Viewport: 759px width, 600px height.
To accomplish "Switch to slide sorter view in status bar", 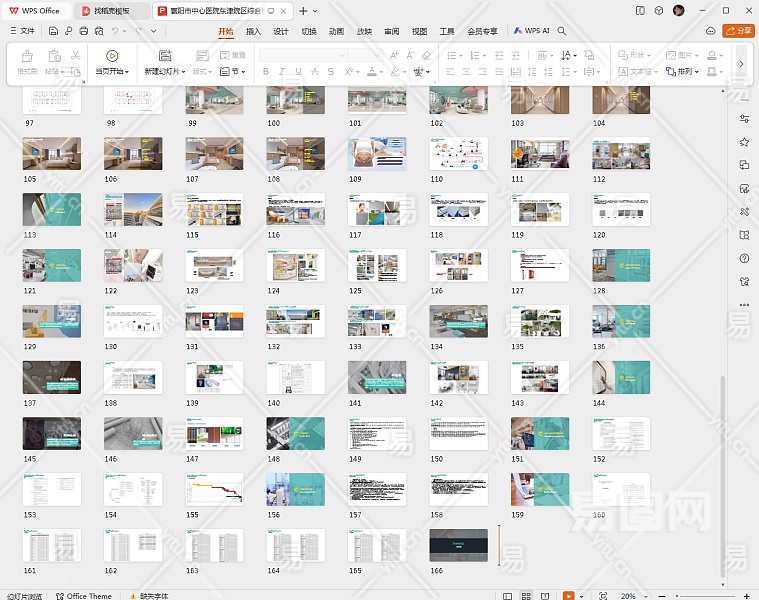I will point(526,596).
